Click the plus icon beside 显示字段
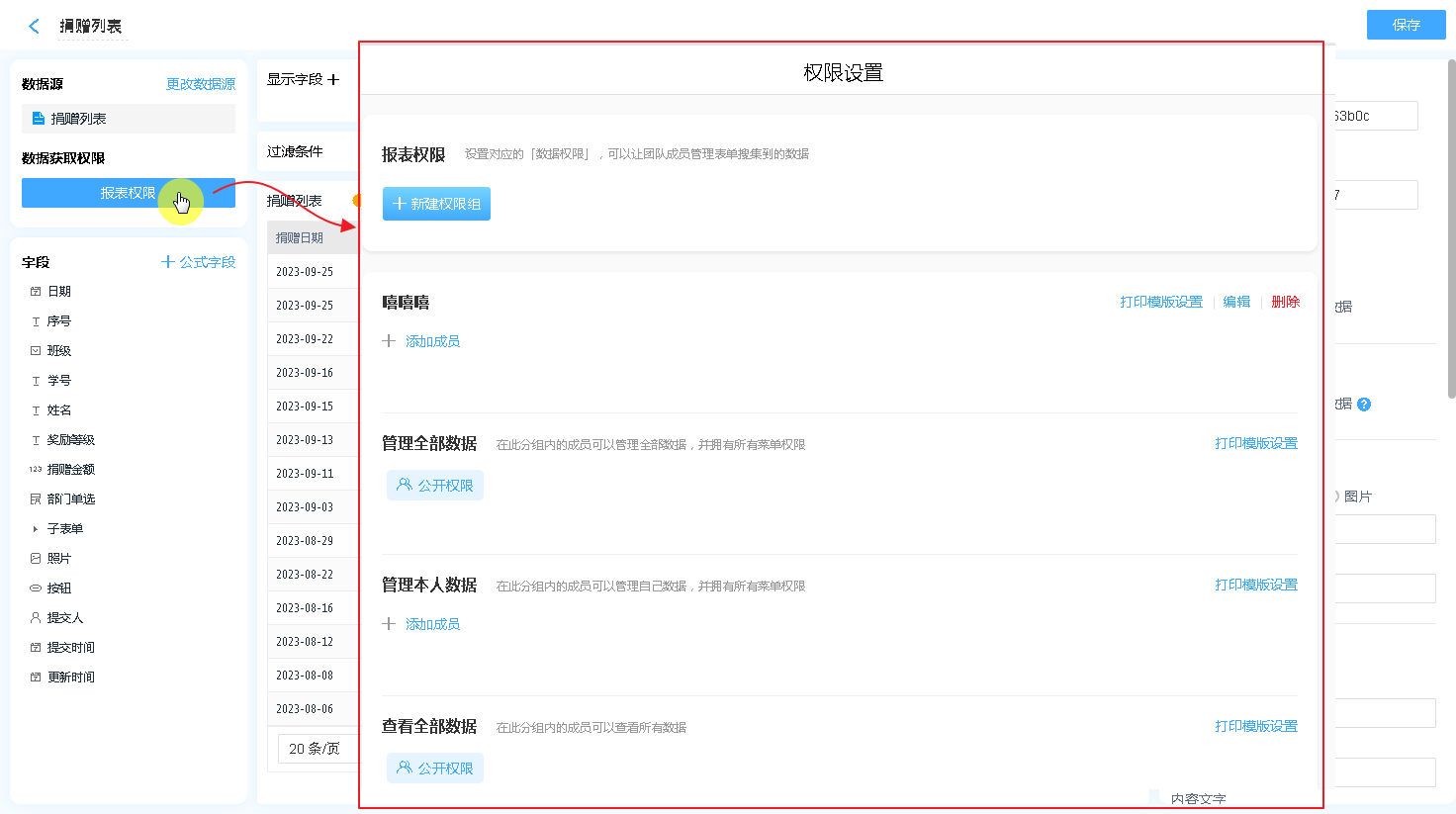The width and height of the screenshot is (1456, 814). tap(333, 80)
